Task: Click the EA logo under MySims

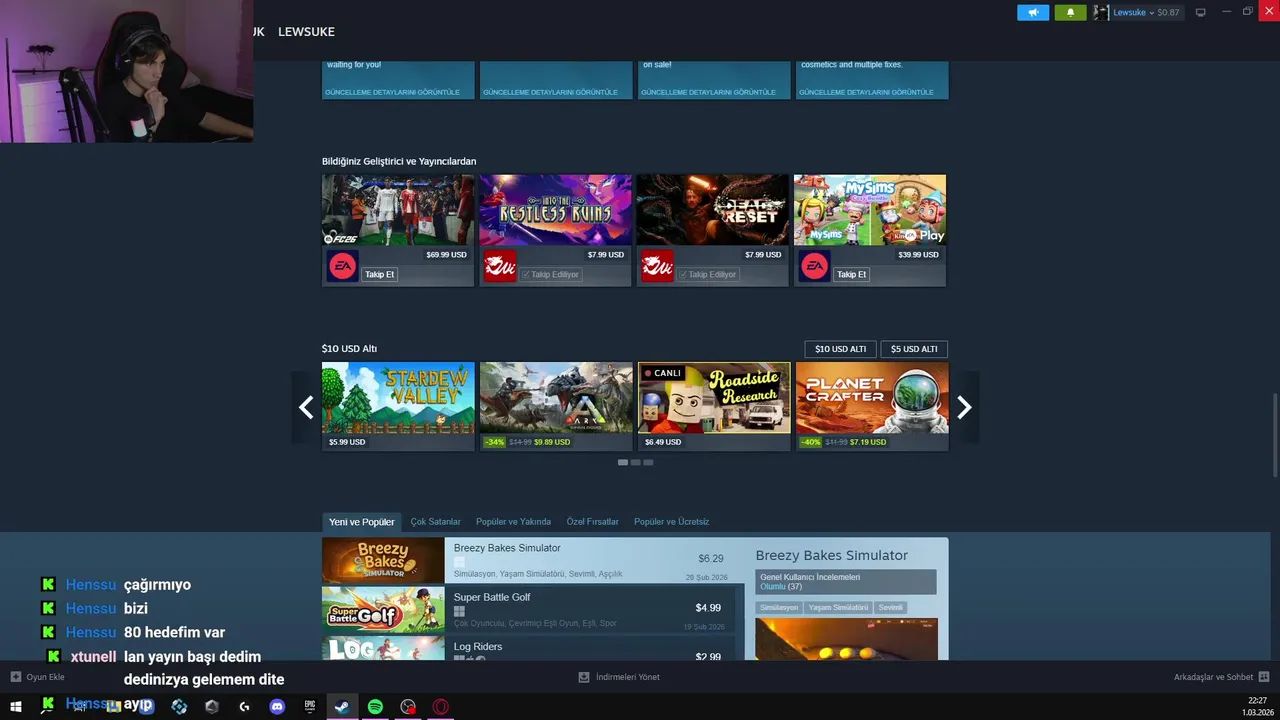Action: 814,266
